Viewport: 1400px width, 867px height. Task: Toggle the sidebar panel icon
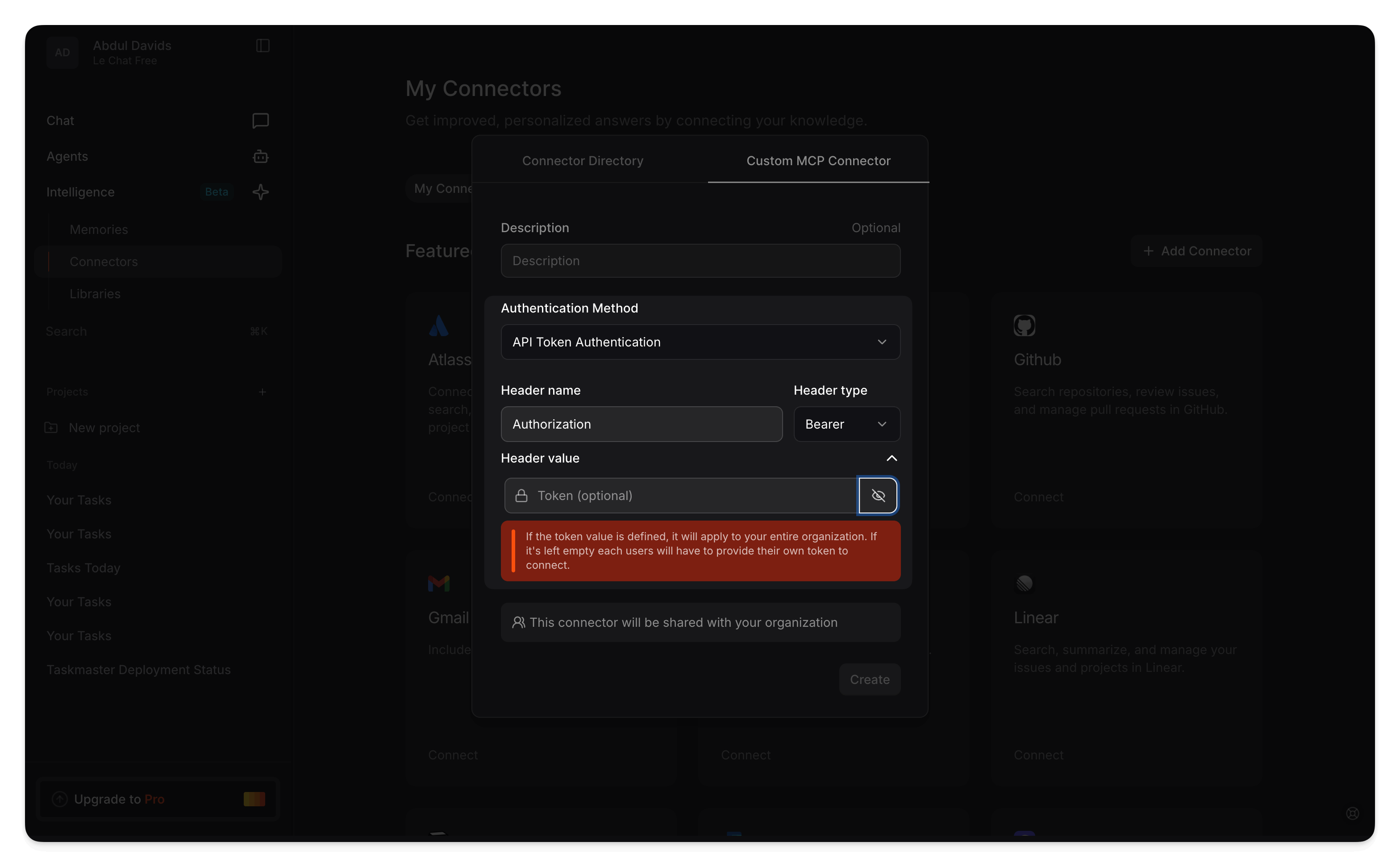click(x=262, y=45)
